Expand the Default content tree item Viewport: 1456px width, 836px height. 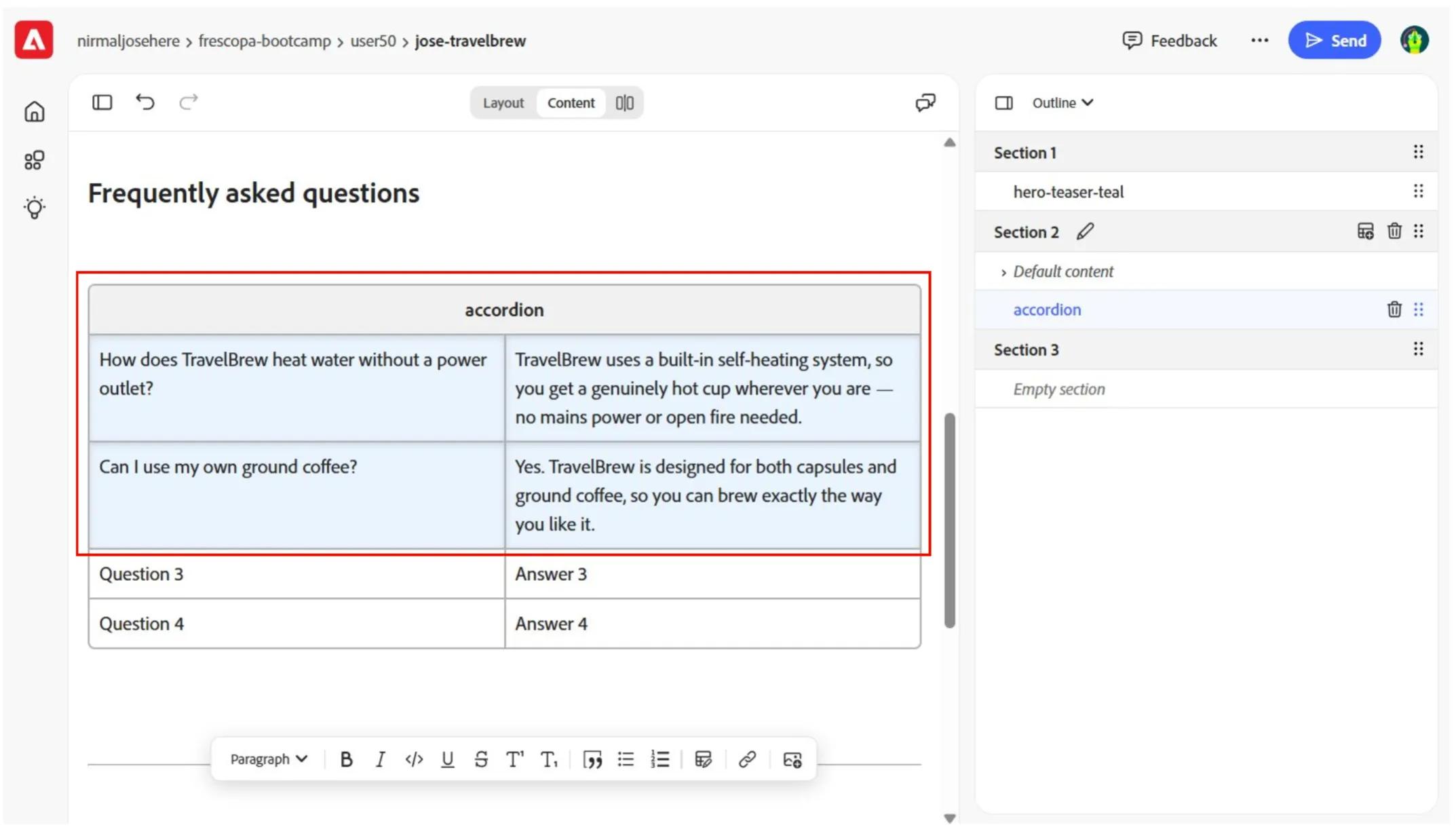[x=1003, y=272]
